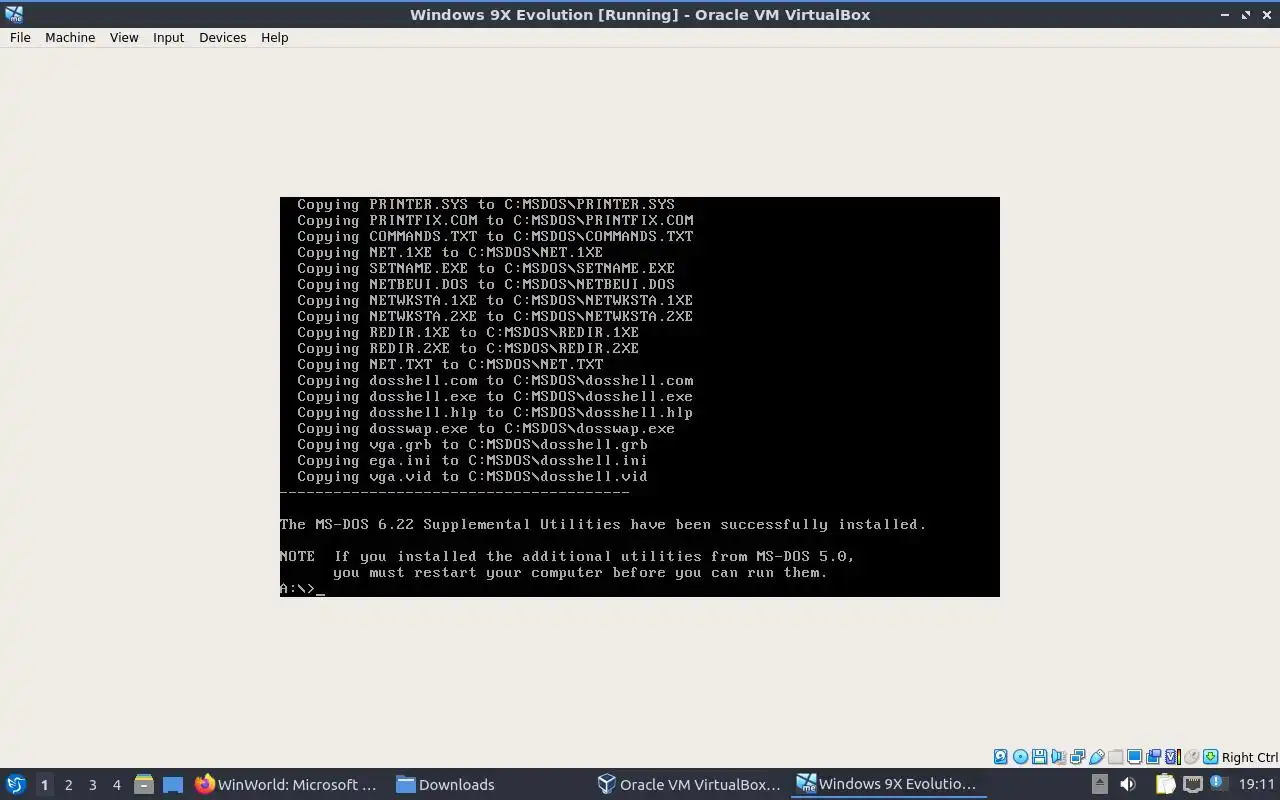Launch the file manager from taskbar
The height and width of the screenshot is (800, 1280).
144,784
